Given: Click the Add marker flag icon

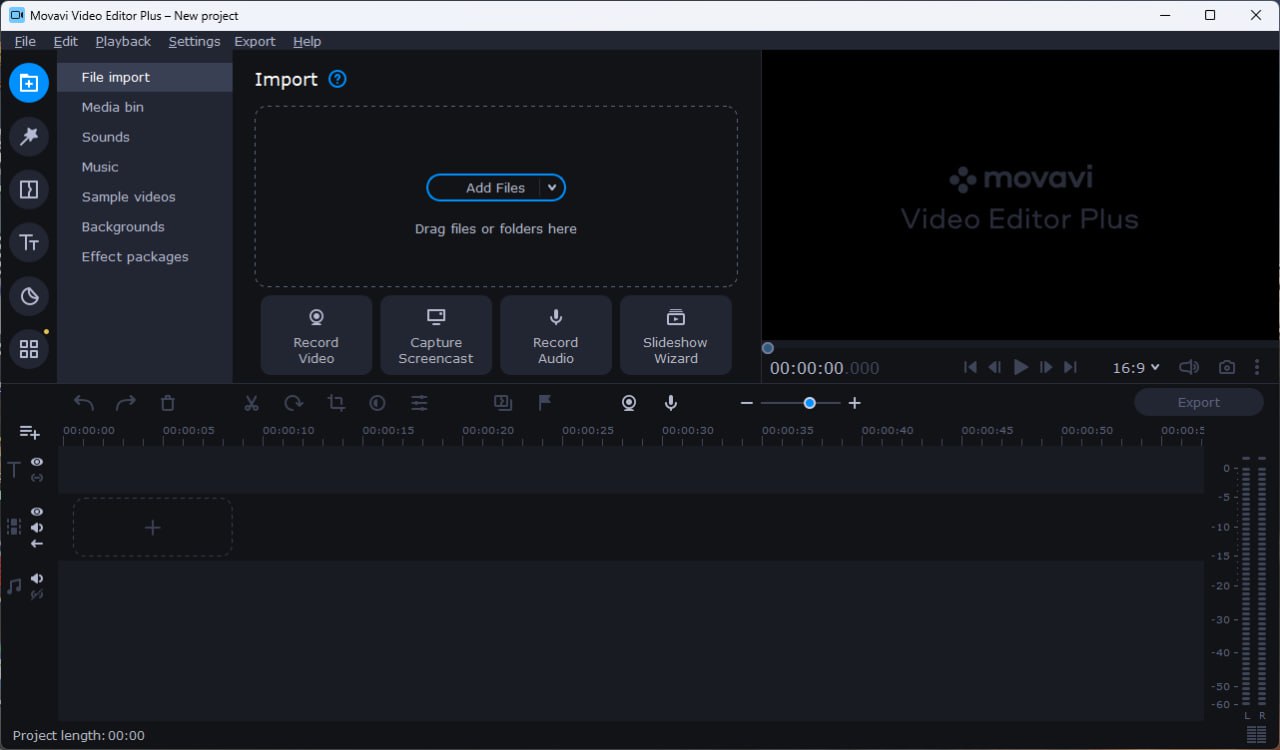Looking at the screenshot, I should [545, 403].
